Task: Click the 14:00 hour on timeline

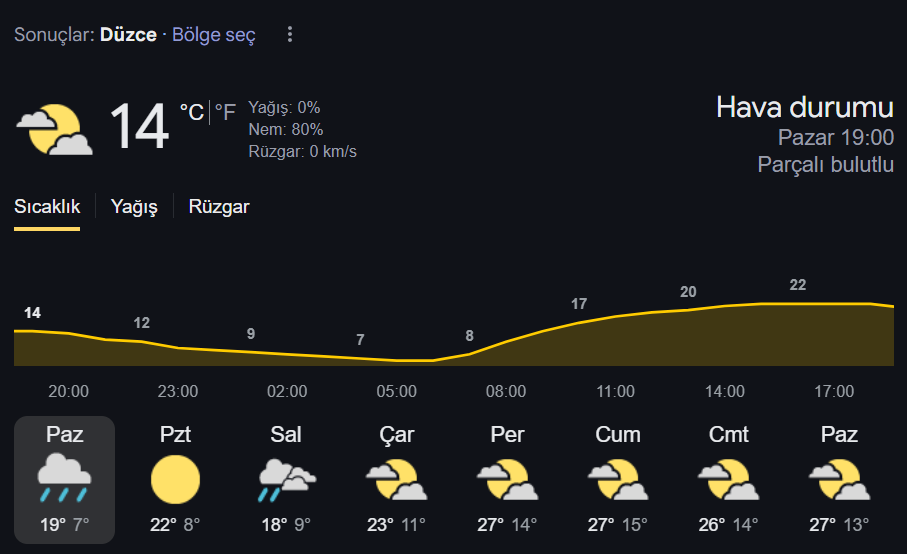Action: point(725,392)
